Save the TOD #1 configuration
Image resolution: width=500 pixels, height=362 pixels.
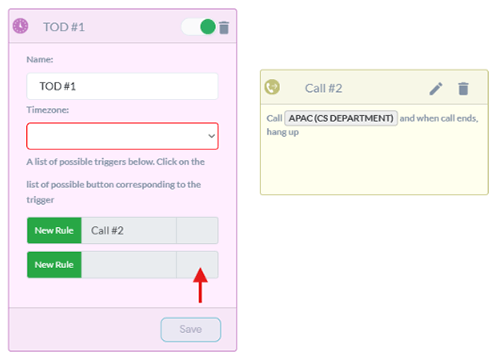point(191,329)
